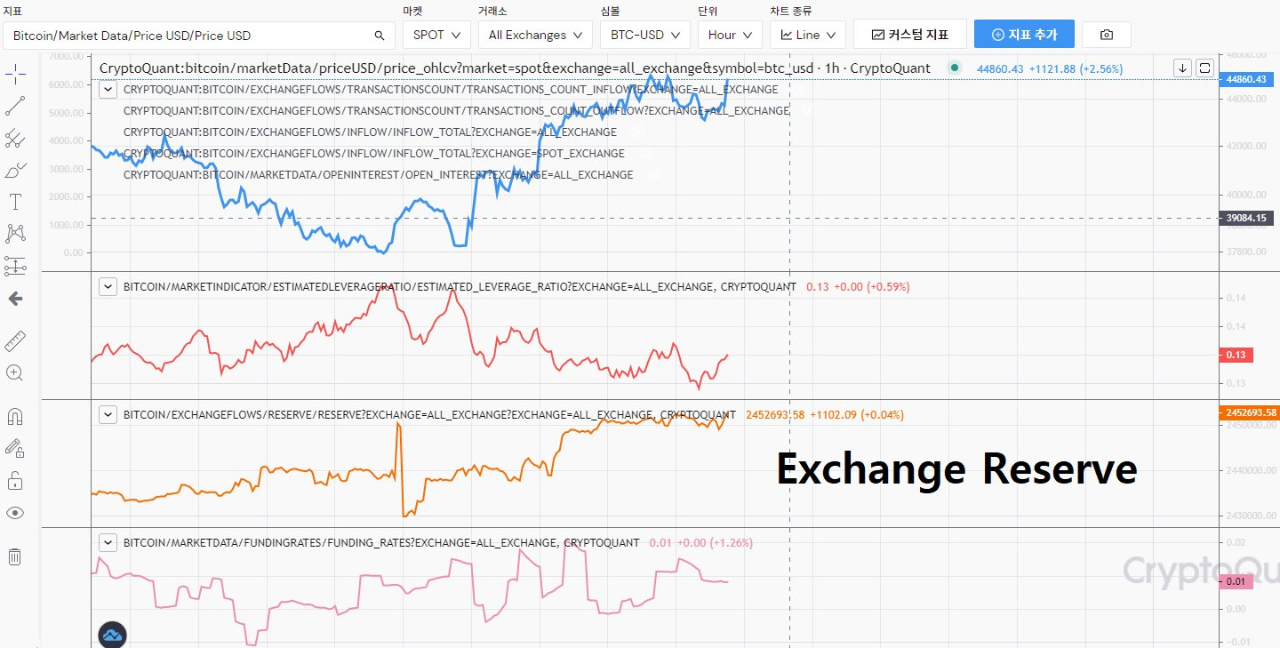The image size is (1280, 648).
Task: Select the text annotation tool
Action: (14, 201)
